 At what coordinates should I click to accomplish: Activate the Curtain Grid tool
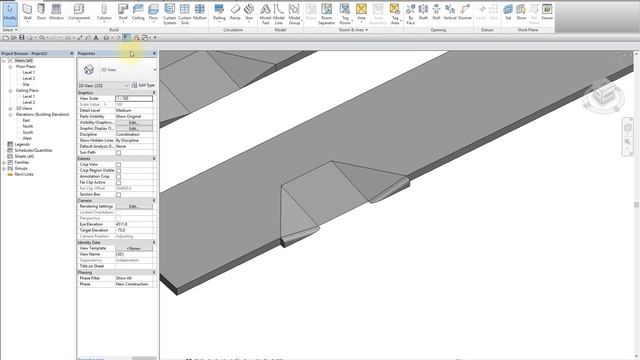tap(184, 14)
